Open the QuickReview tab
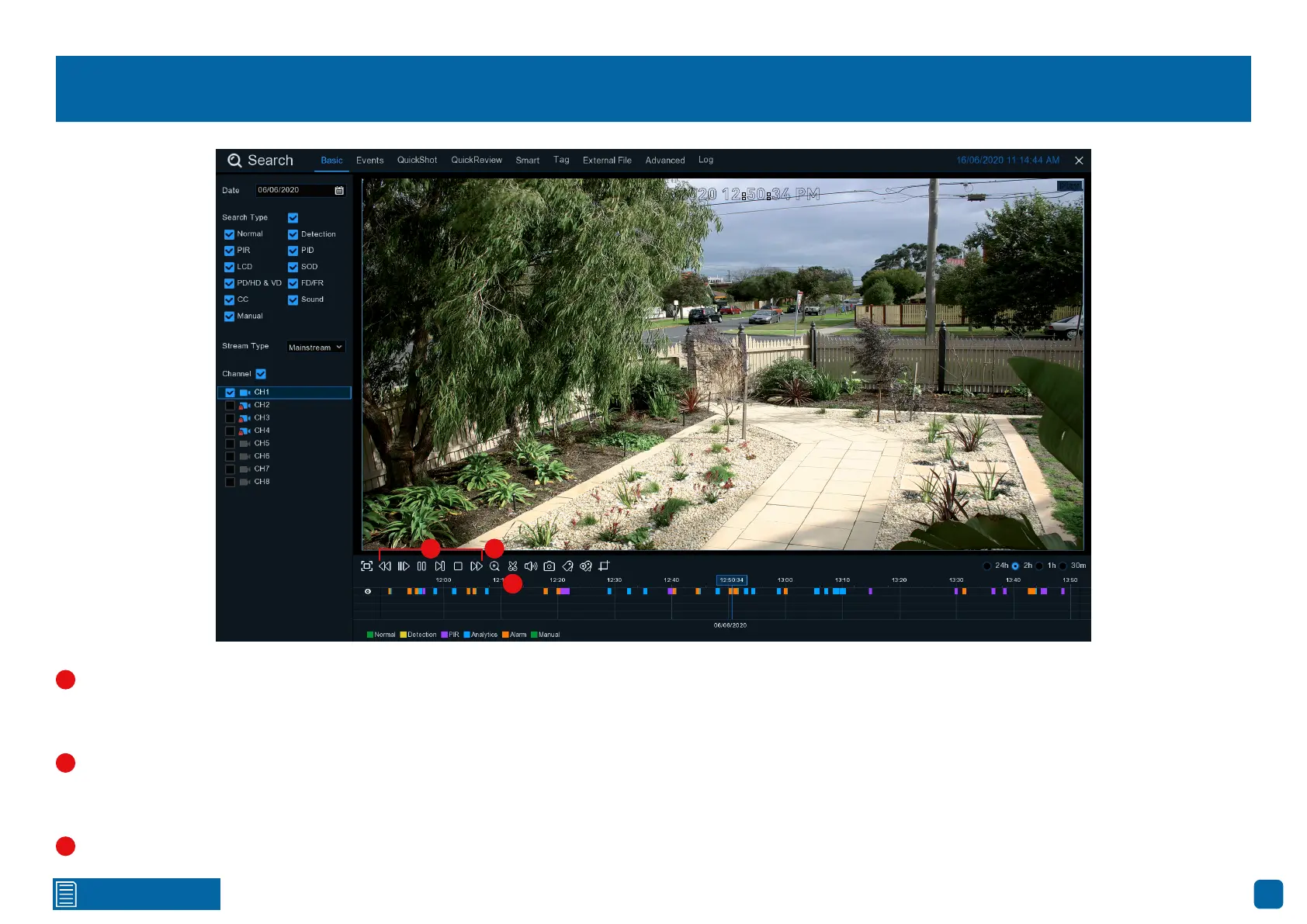The width and height of the screenshot is (1307, 924). tap(477, 161)
